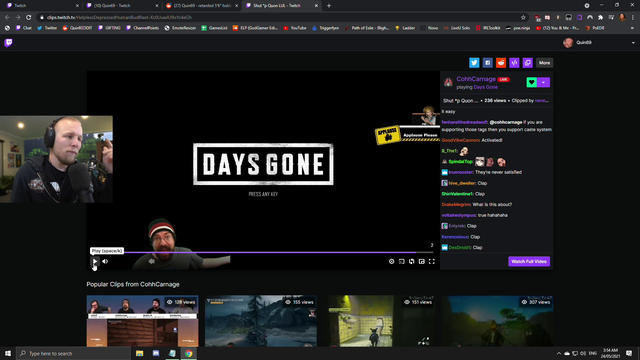Open YouTube bookmark

tap(295, 28)
